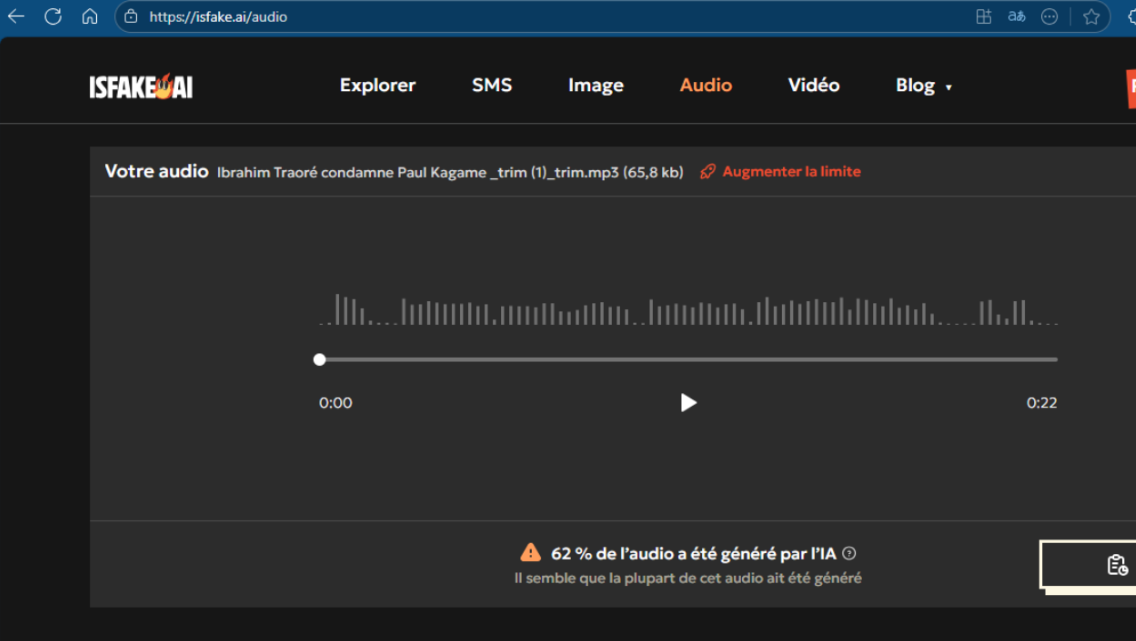Viewport: 1136px width, 641px height.
Task: Open the Vidéo detection tab
Action: click(x=813, y=86)
